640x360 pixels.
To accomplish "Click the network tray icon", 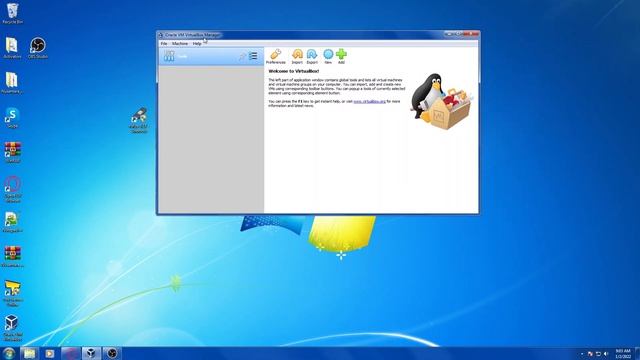I will tap(598, 354).
